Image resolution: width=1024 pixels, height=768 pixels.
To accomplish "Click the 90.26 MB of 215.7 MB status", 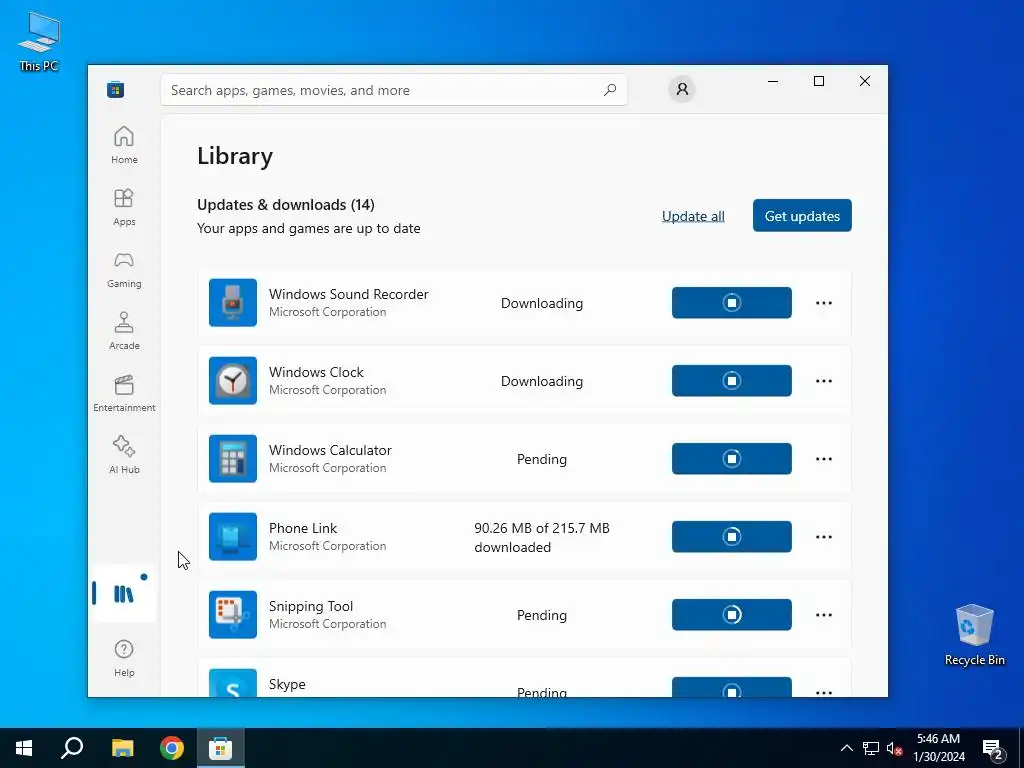I will tap(542, 537).
